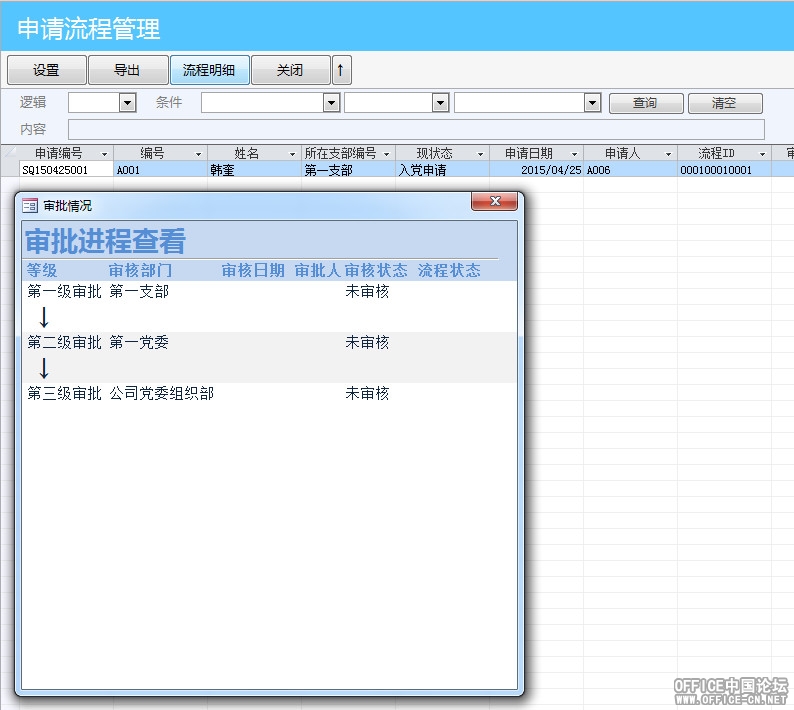Click the 审核日期 column header
This screenshot has width=794, height=710.
tap(253, 270)
